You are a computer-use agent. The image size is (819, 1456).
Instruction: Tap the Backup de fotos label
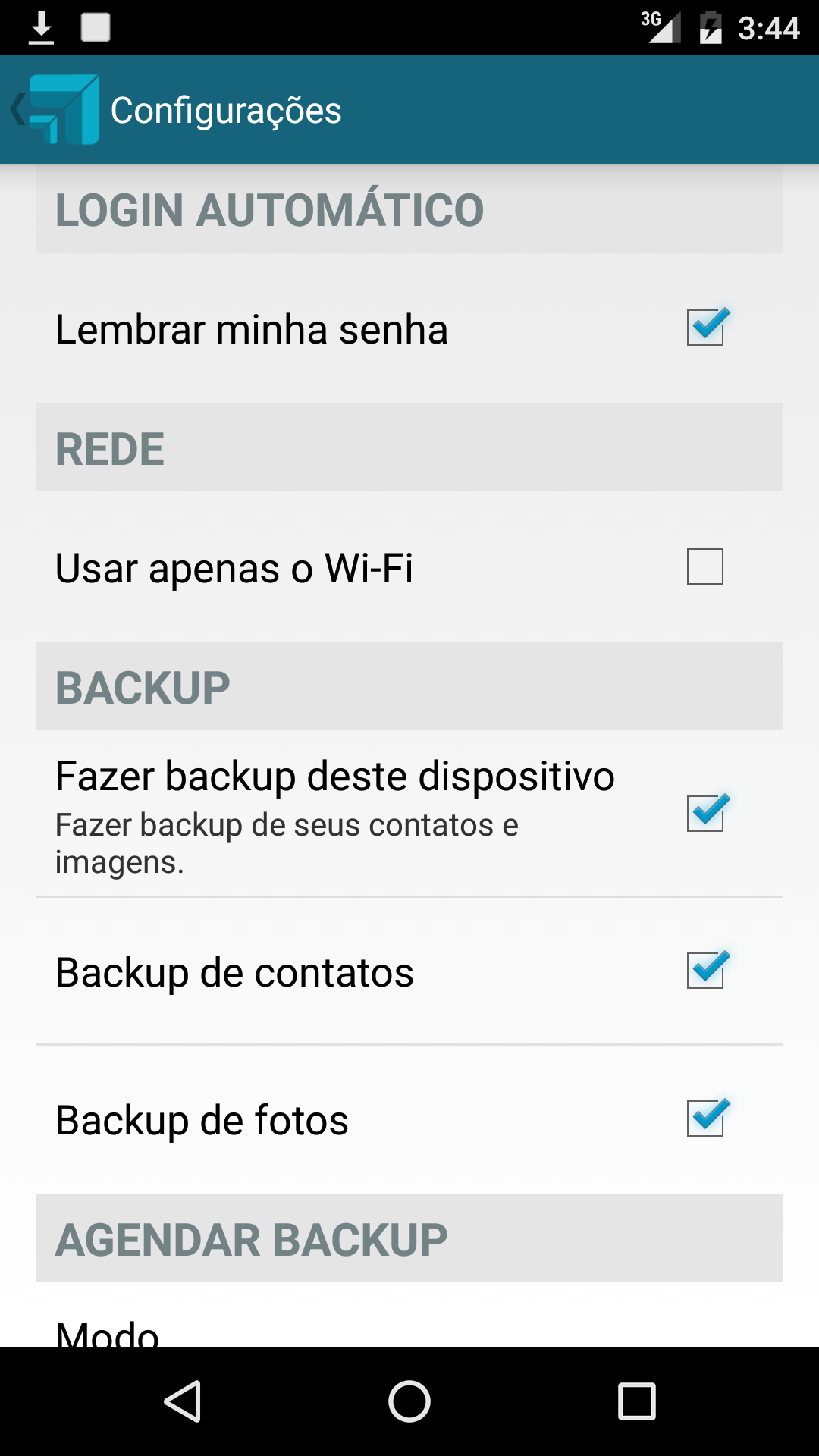[202, 1120]
